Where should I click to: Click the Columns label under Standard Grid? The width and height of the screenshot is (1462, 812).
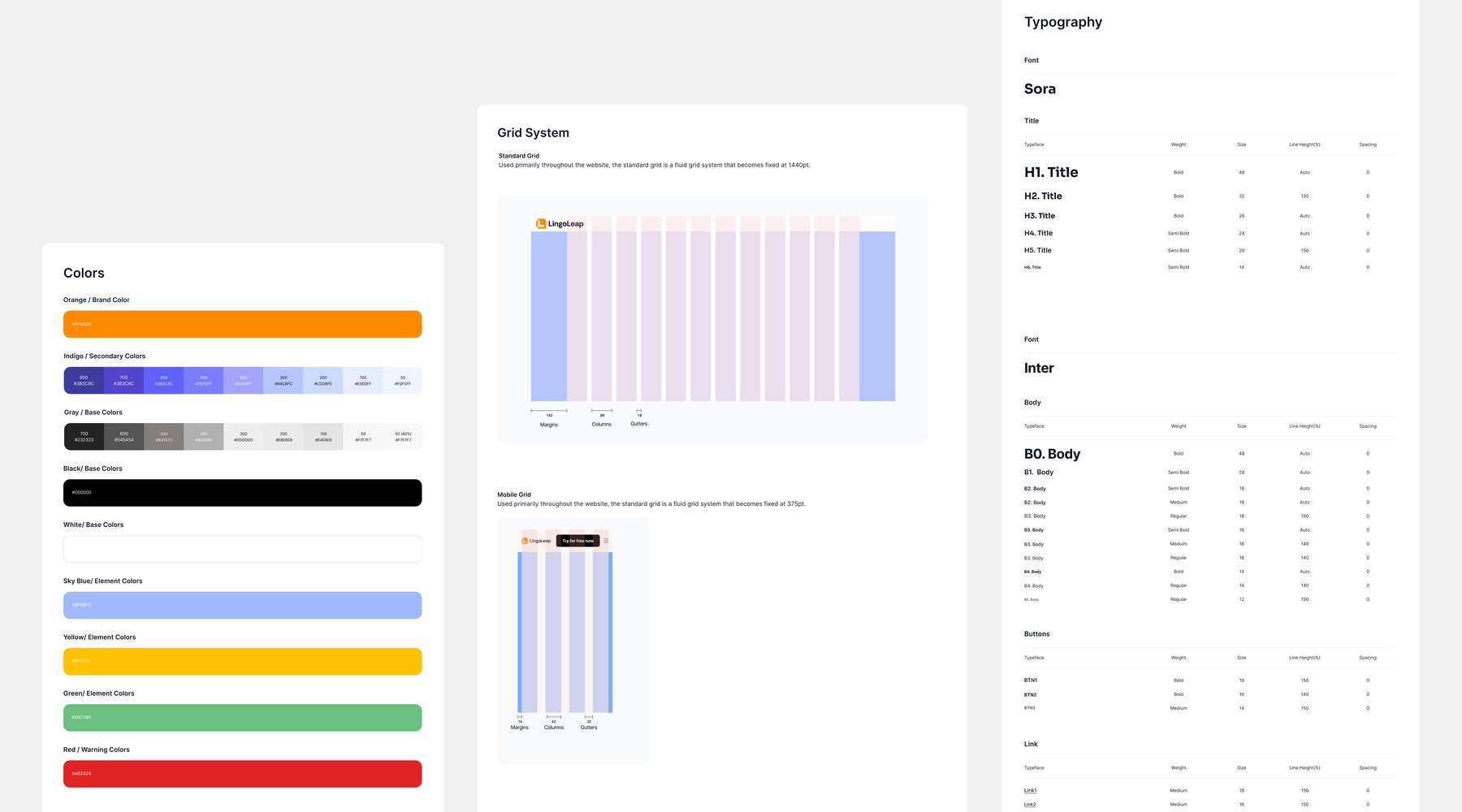coord(601,424)
